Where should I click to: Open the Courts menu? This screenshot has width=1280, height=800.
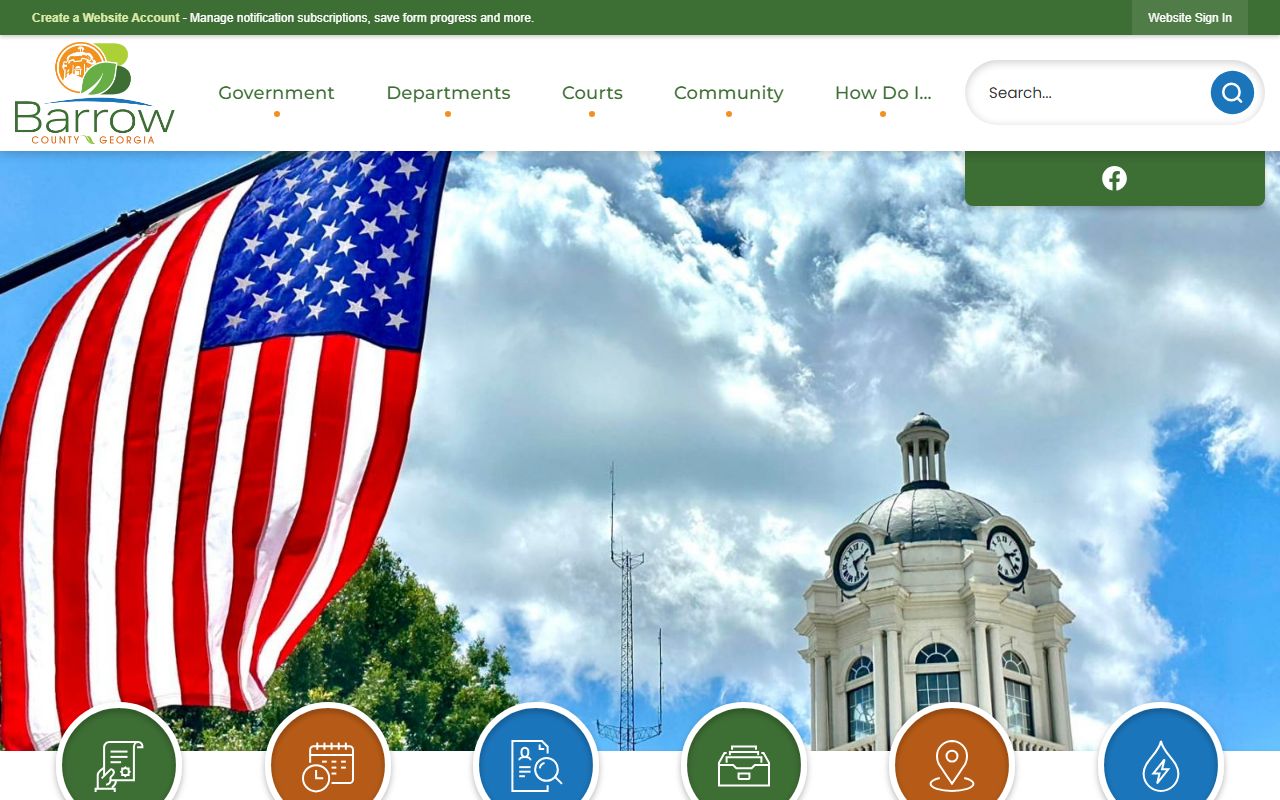(x=592, y=93)
